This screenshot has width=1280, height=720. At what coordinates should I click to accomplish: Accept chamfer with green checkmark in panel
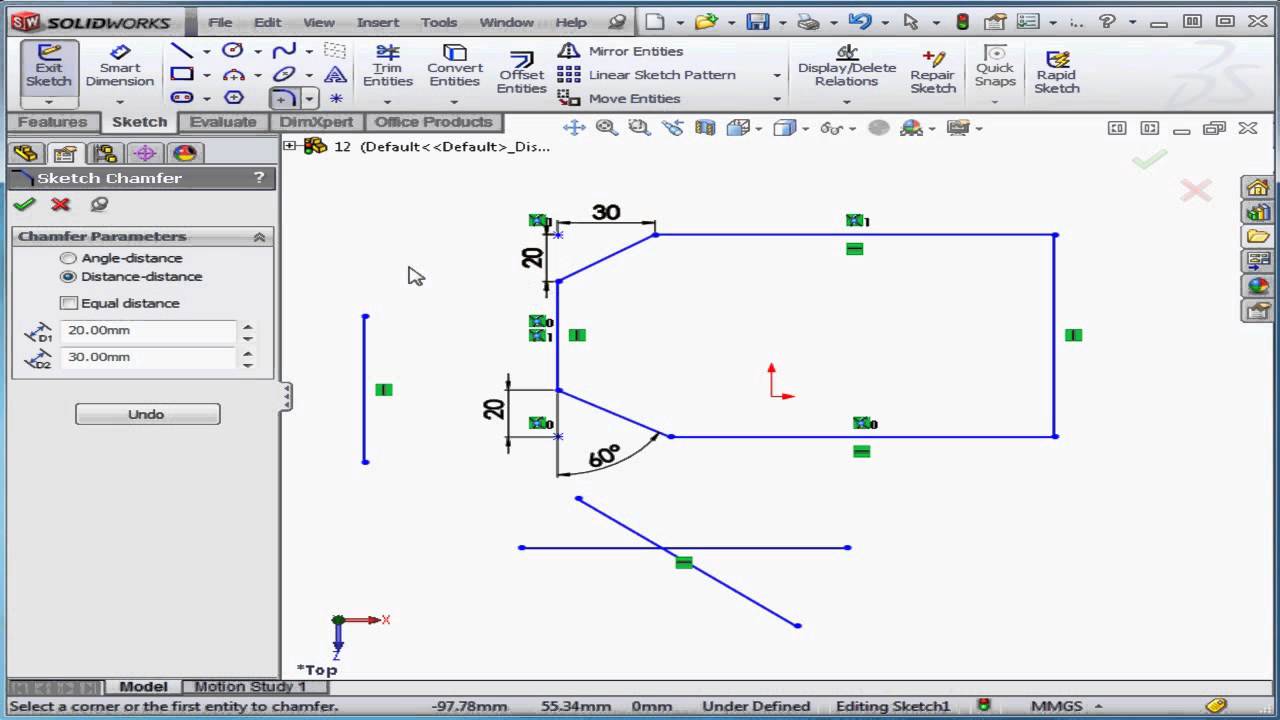click(25, 204)
